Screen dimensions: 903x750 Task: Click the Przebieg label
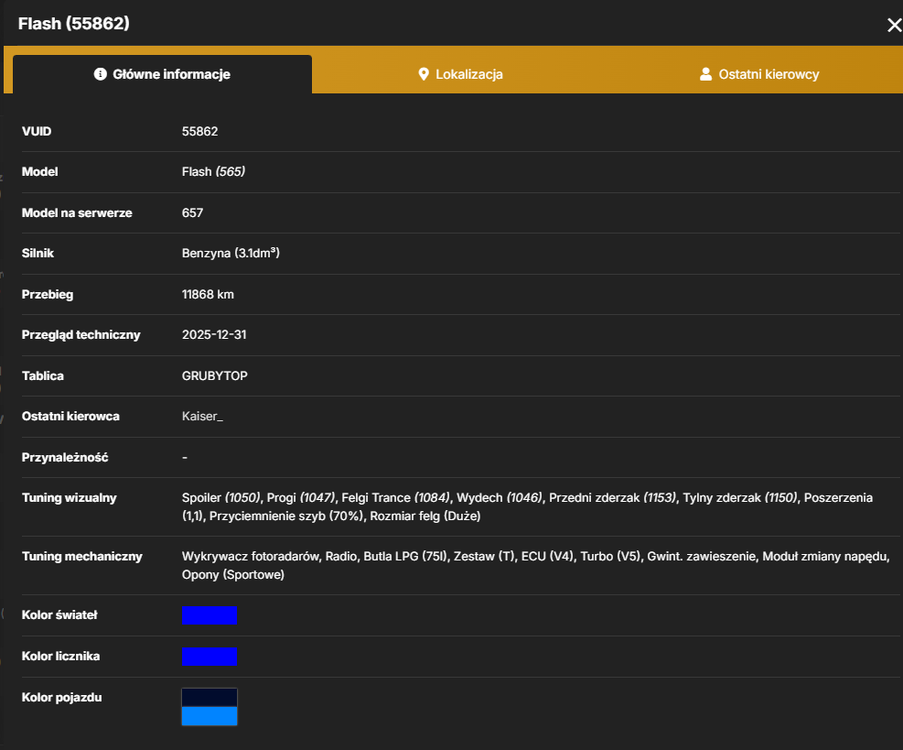coord(47,294)
